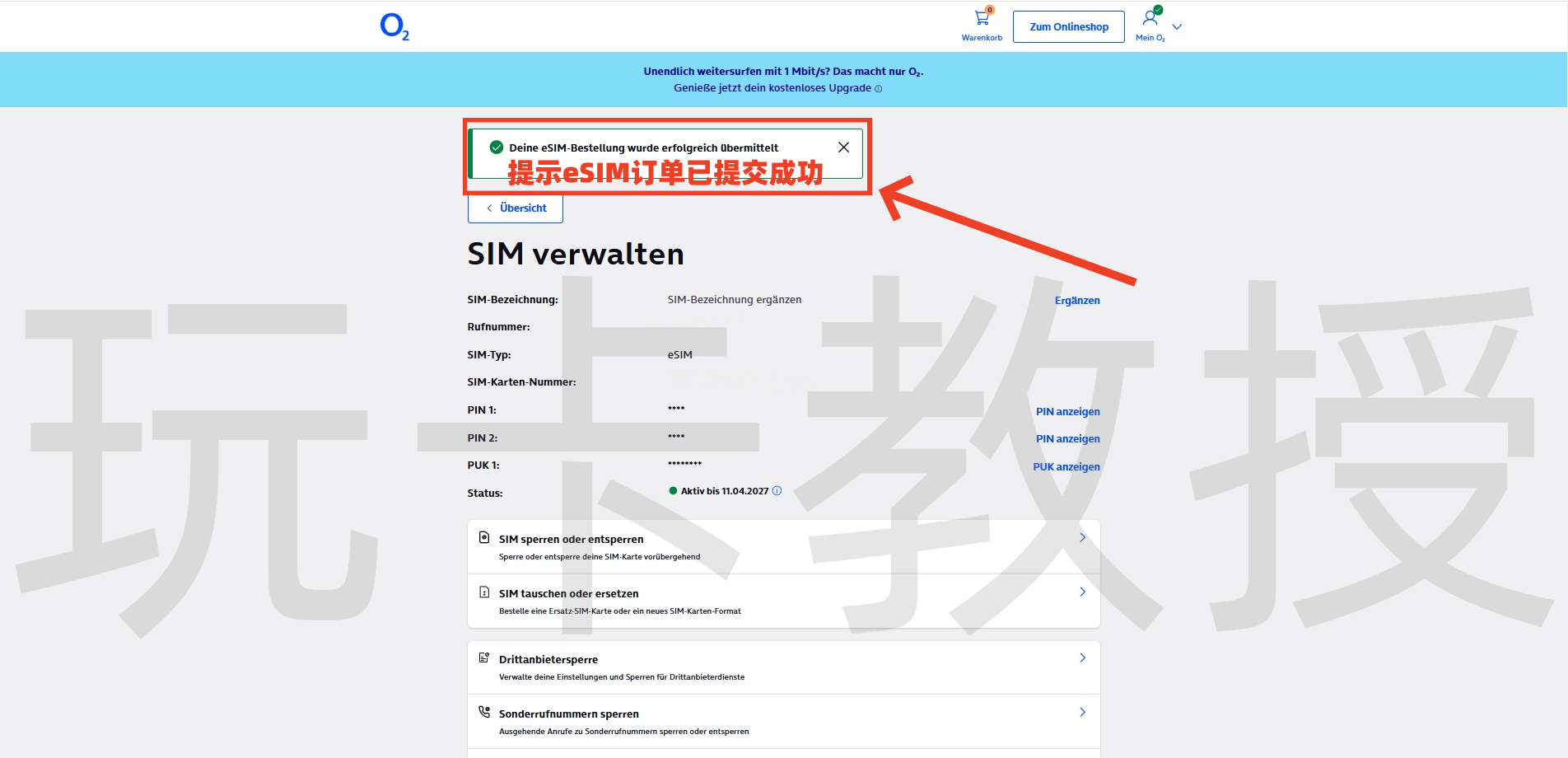This screenshot has width=1568, height=758.
Task: Click the Drittanbietersperre icon
Action: click(484, 657)
